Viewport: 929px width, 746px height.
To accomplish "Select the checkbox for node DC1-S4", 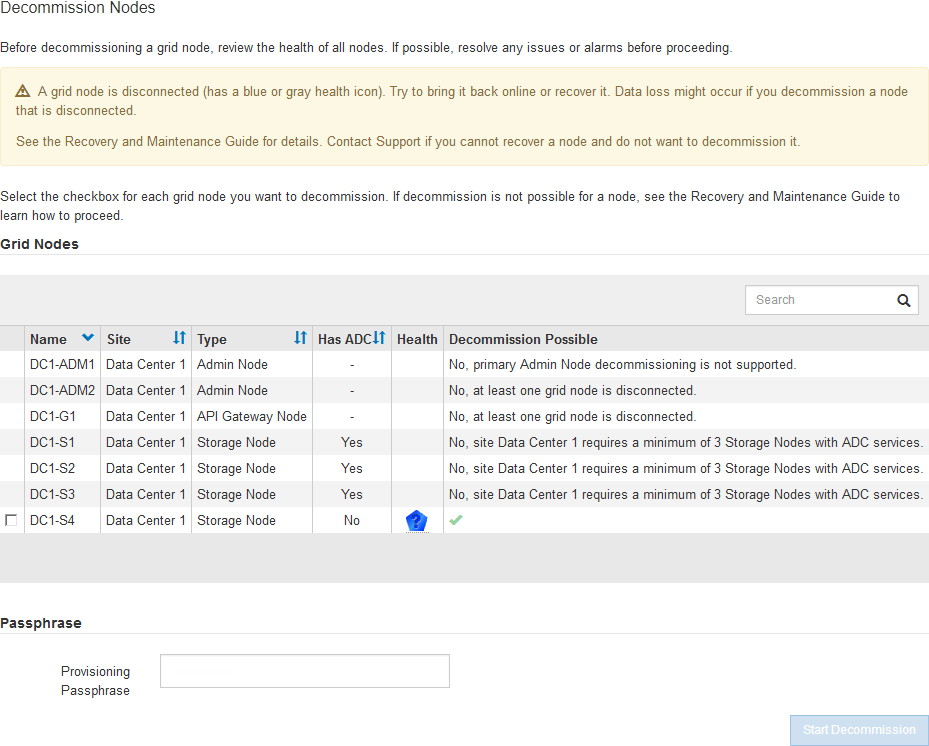I will (x=11, y=521).
